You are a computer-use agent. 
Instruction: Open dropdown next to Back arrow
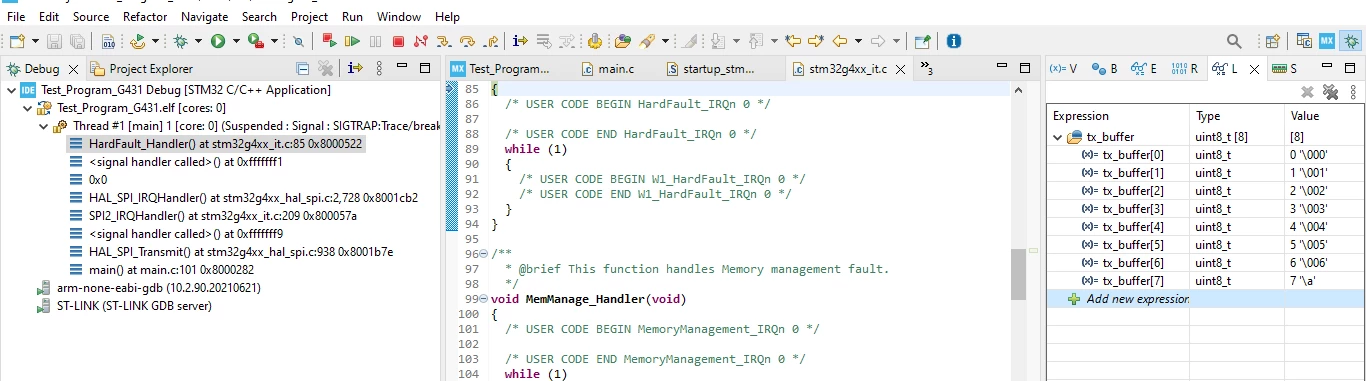tap(858, 41)
